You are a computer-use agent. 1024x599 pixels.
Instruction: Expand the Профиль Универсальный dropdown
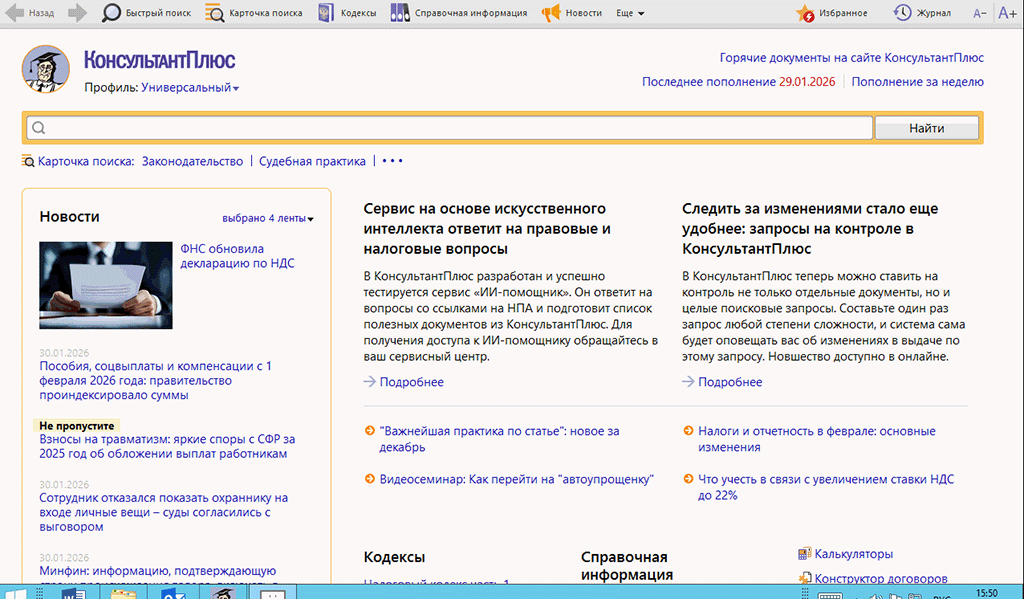tap(190, 88)
